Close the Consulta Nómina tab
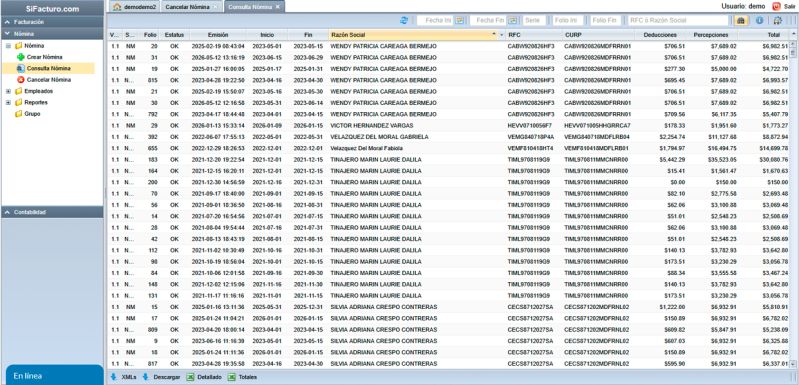Image resolution: width=799 pixels, height=385 pixels. tap(278, 7)
